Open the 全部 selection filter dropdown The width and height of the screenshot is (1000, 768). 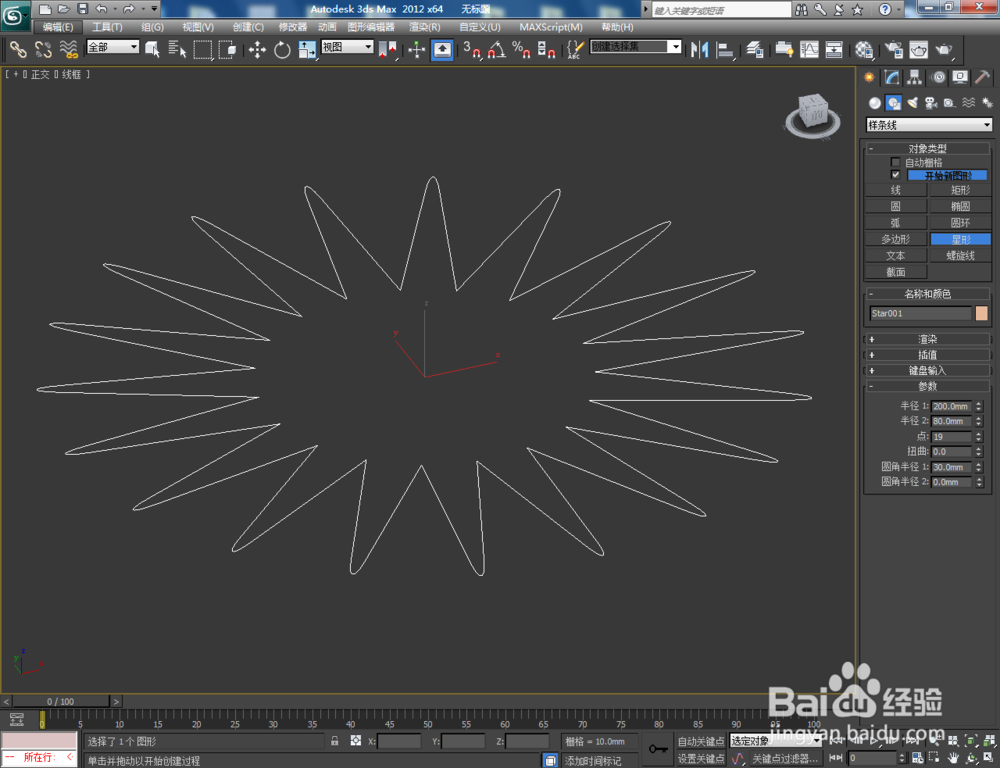[113, 47]
